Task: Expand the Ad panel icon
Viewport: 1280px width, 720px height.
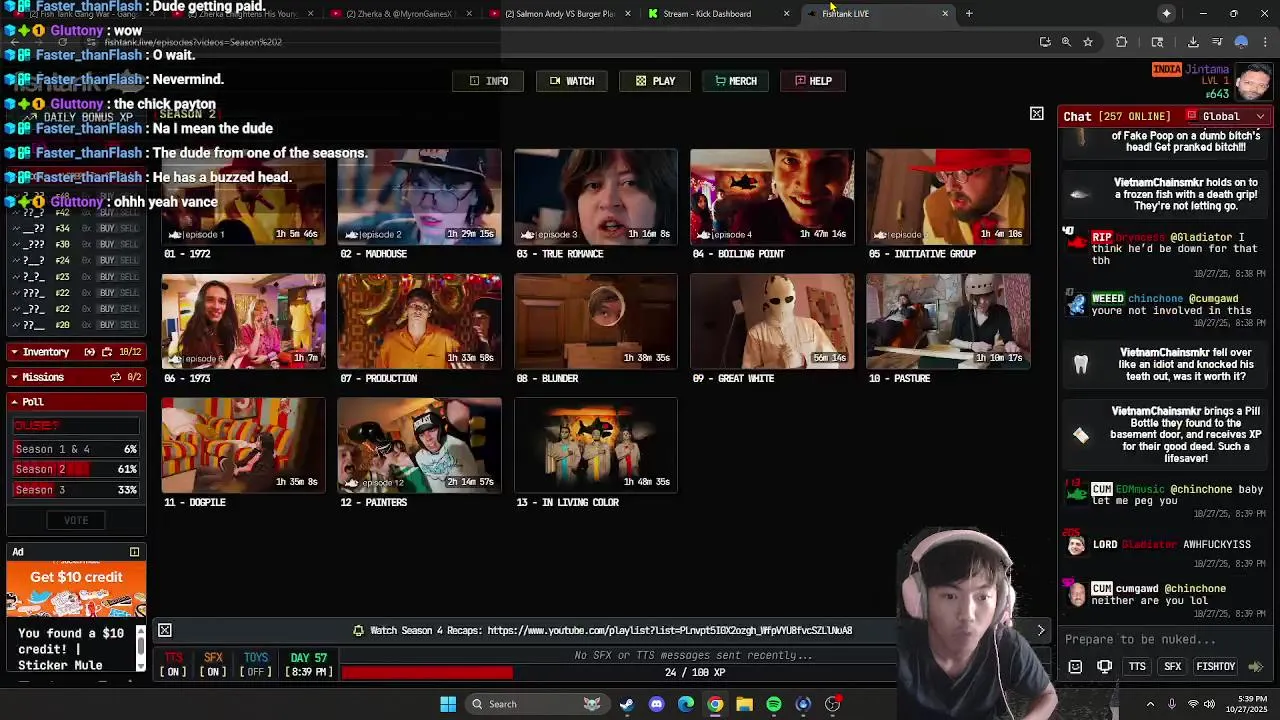Action: (x=134, y=552)
